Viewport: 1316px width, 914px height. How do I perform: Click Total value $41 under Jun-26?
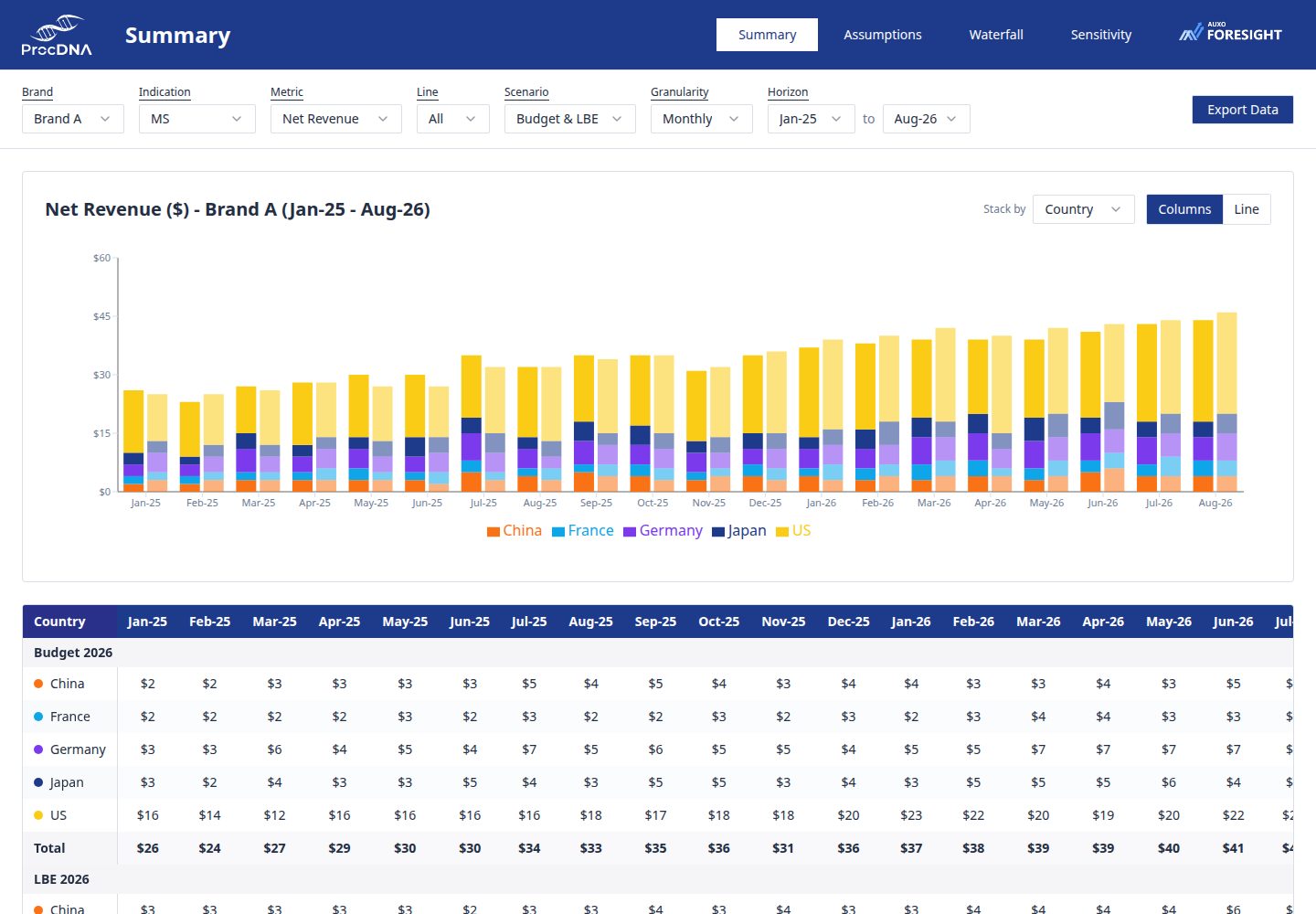(1233, 848)
